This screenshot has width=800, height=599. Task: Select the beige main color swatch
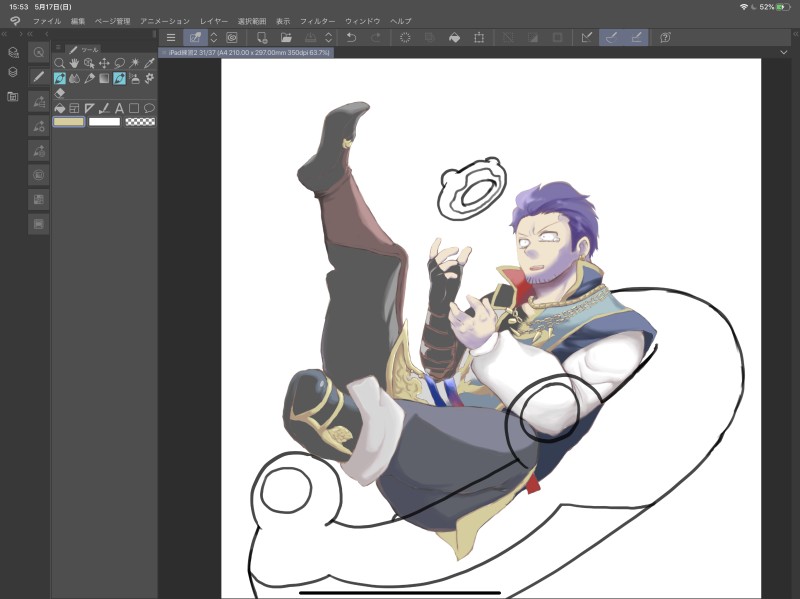click(x=69, y=122)
